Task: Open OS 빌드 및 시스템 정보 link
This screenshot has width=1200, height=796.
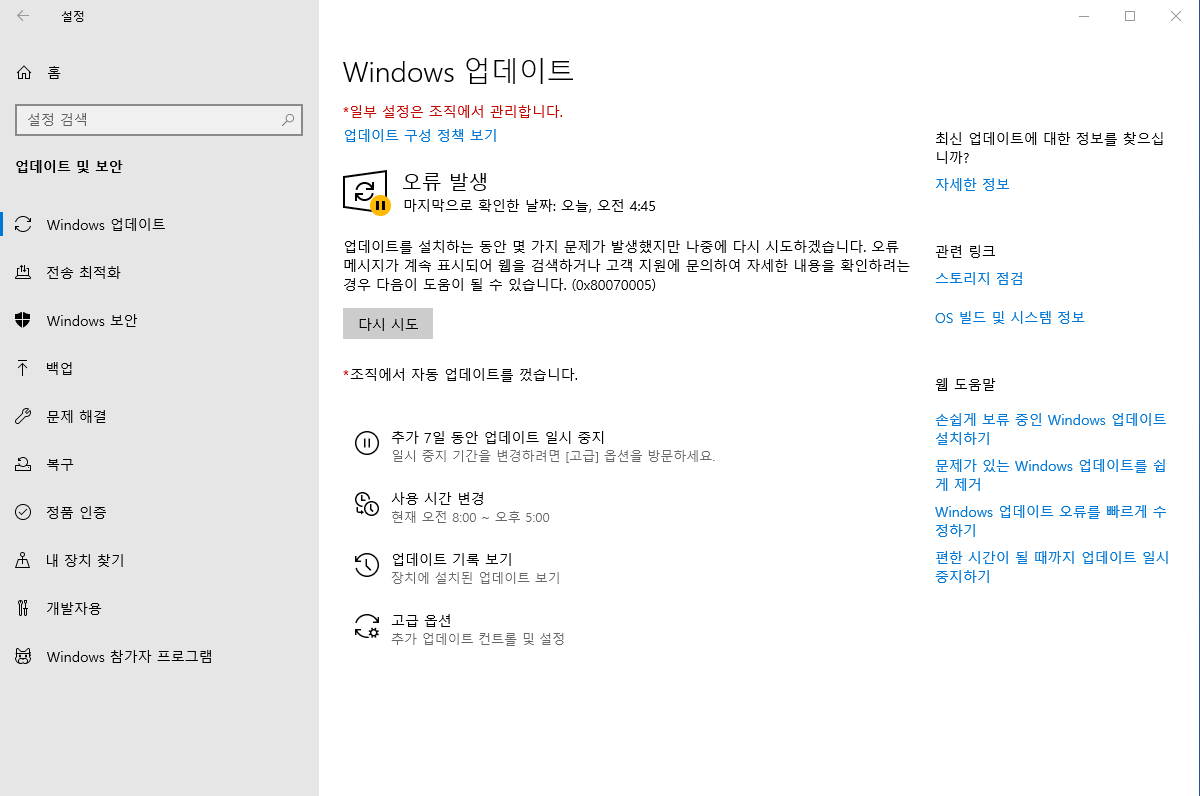Action: (x=1010, y=317)
